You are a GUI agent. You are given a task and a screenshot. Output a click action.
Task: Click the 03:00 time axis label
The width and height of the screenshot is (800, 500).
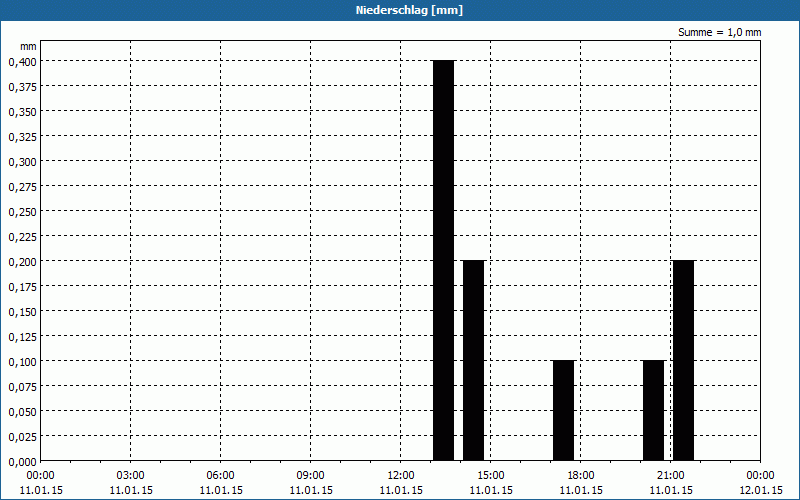pos(131,476)
